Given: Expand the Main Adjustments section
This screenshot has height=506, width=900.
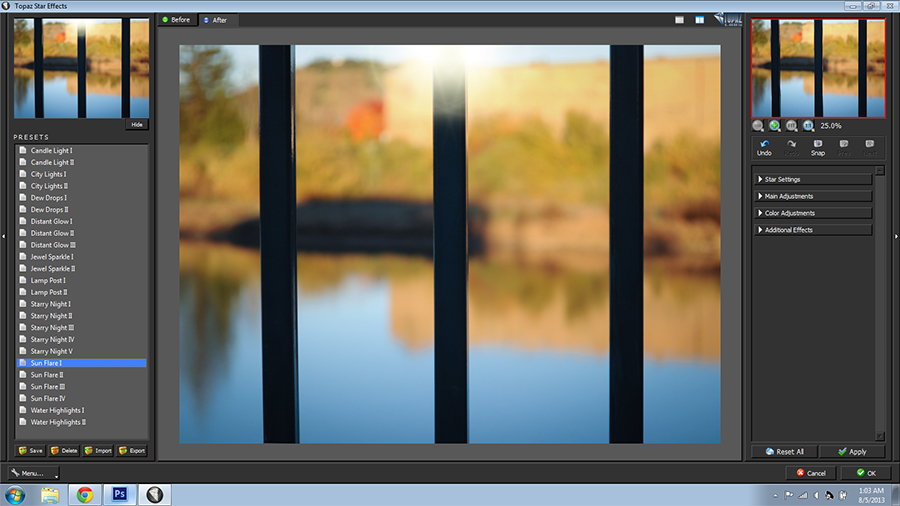Looking at the screenshot, I should [x=812, y=196].
